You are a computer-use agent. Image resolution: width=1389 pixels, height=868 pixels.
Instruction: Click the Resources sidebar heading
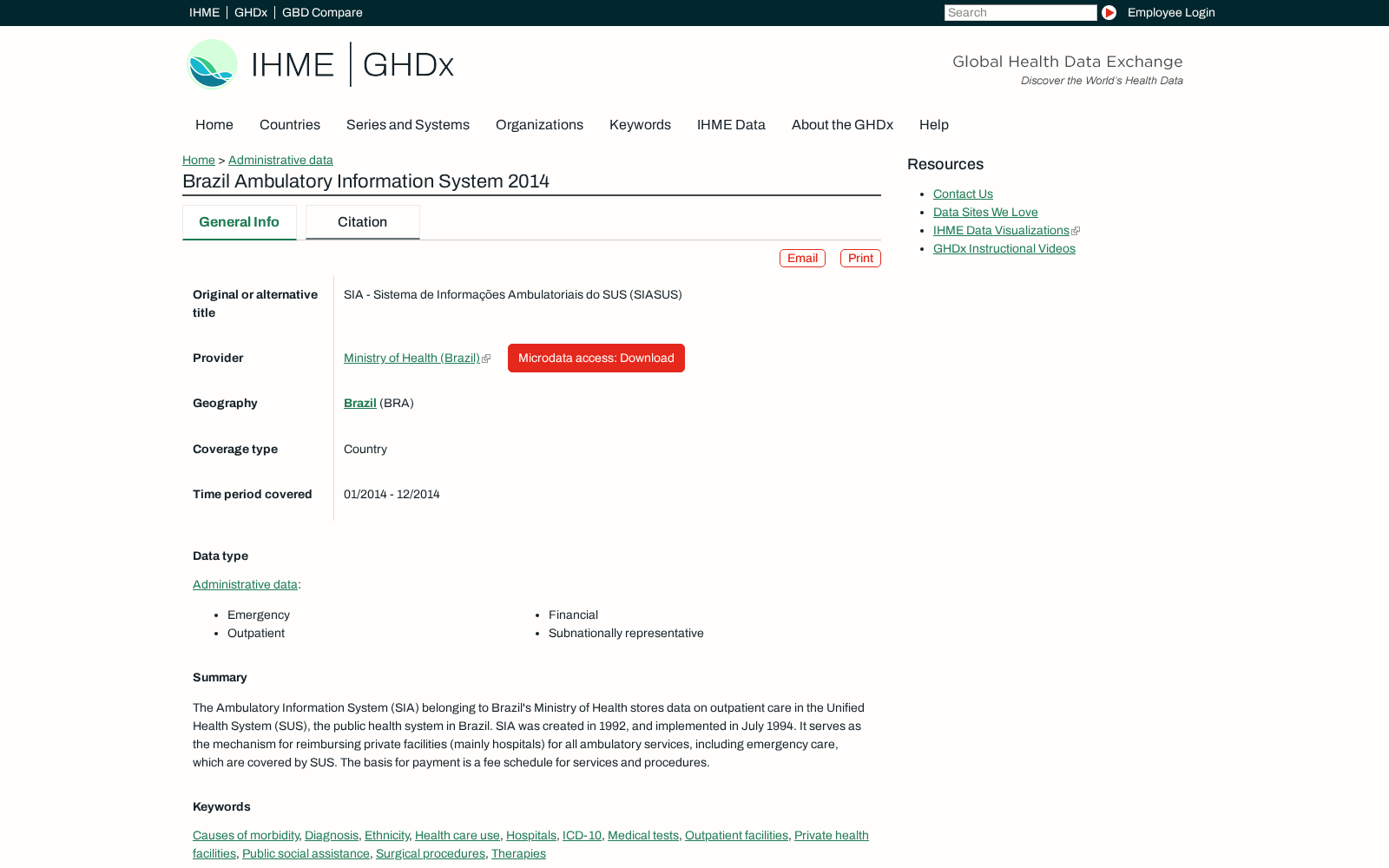coord(945,164)
